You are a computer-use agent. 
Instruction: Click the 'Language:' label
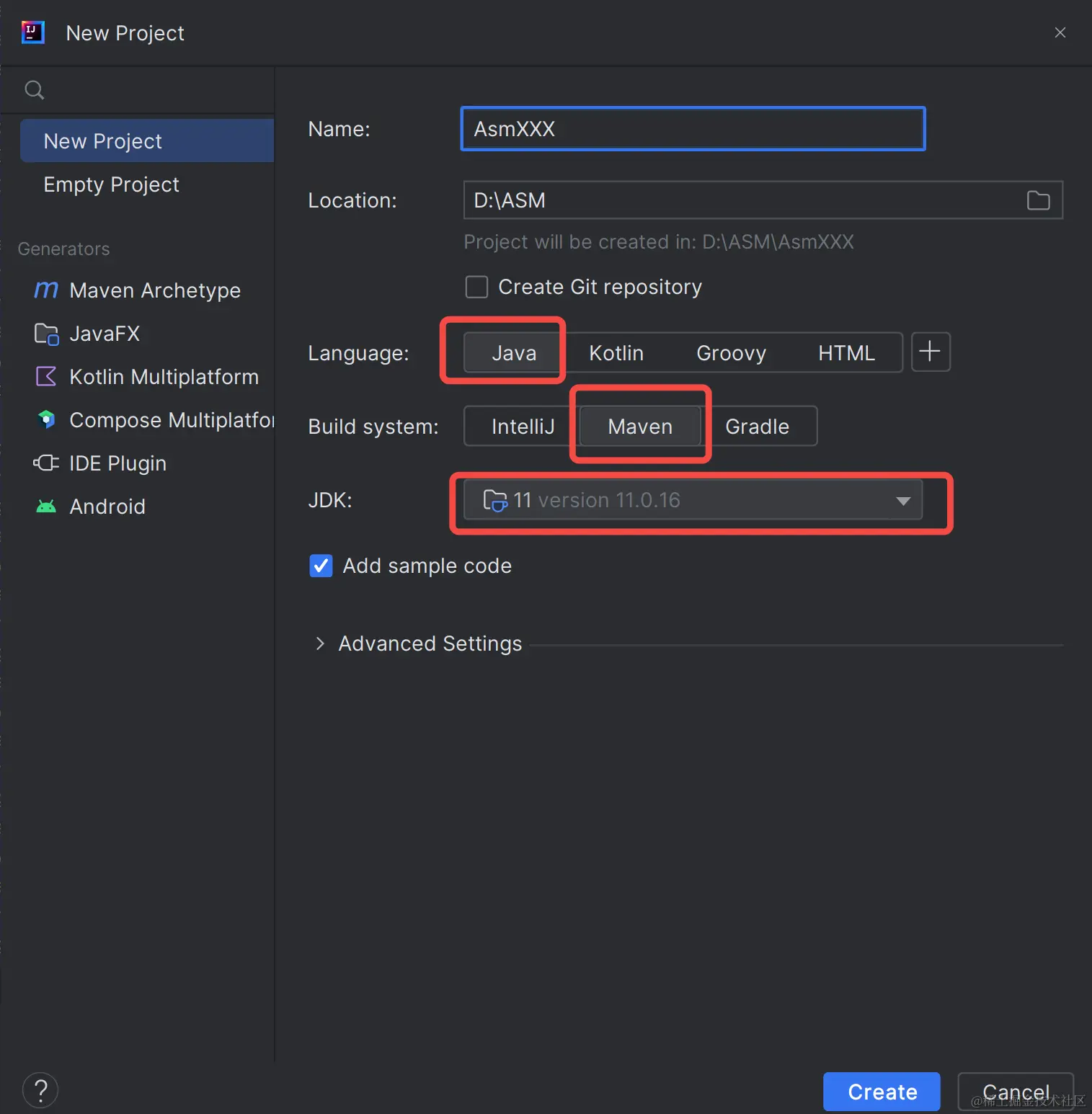[358, 353]
